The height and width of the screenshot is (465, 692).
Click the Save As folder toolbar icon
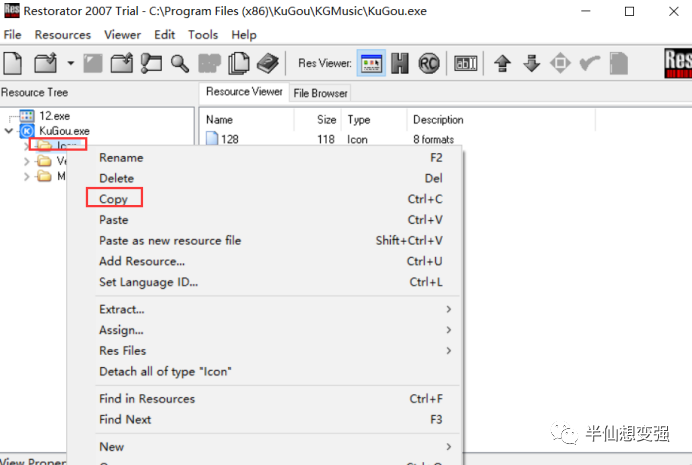coord(121,63)
